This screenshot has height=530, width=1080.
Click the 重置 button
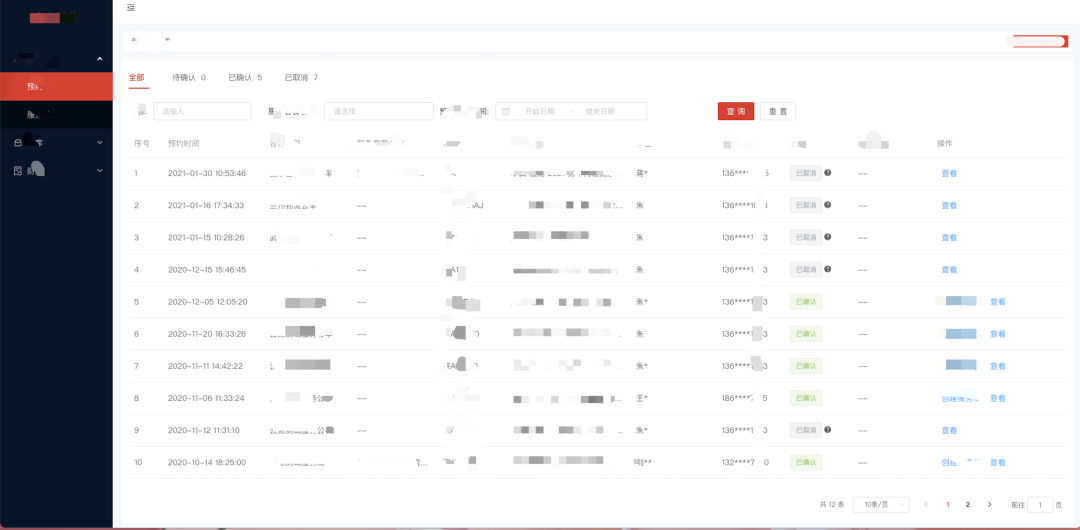[778, 111]
